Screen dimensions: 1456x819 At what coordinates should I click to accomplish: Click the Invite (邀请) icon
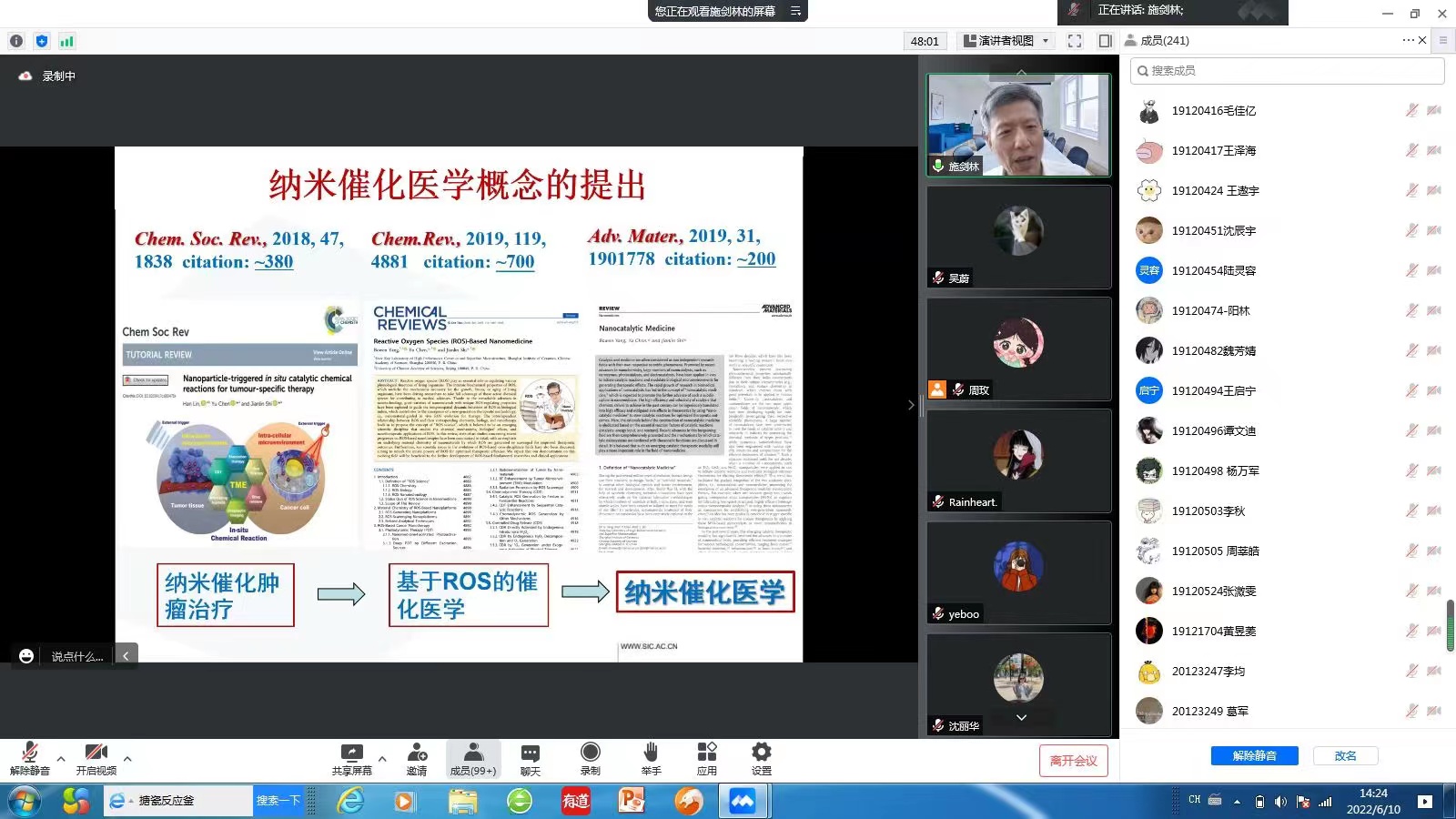click(417, 758)
